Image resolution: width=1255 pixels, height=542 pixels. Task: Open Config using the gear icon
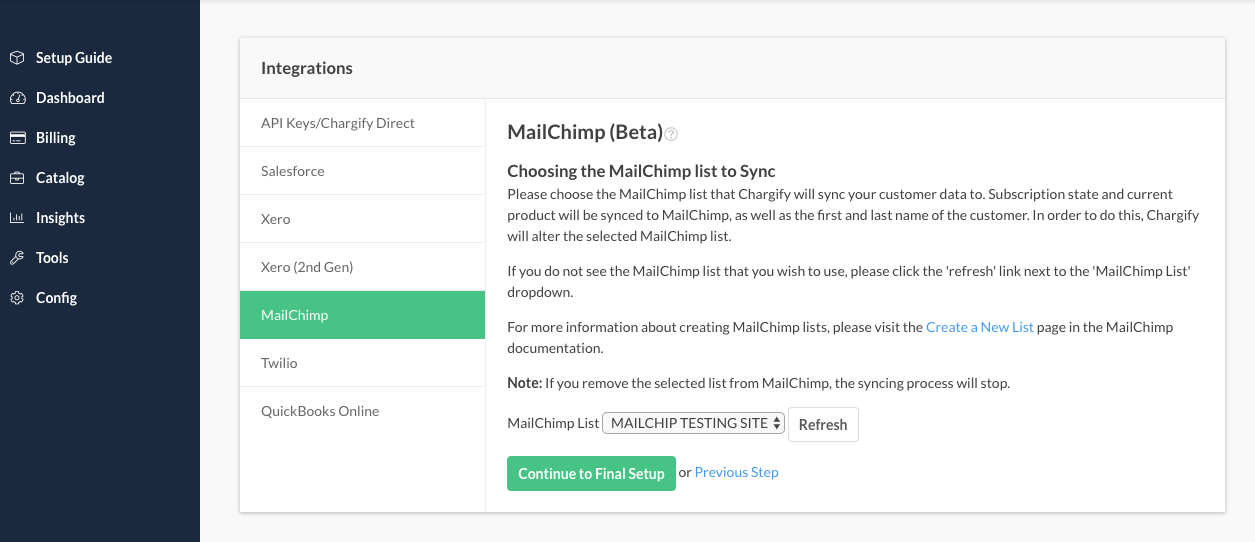coord(17,298)
